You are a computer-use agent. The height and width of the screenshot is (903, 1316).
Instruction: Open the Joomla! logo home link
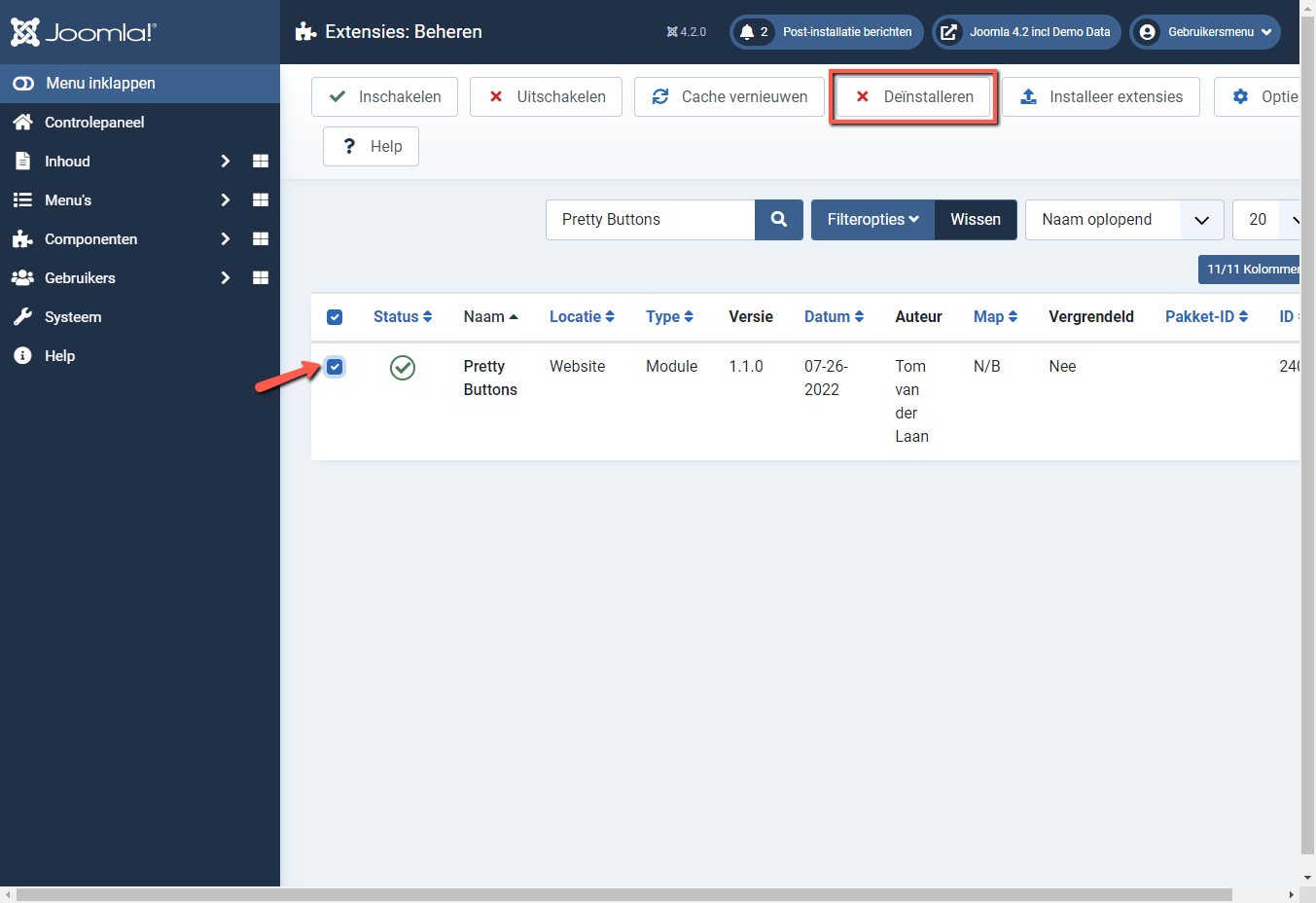point(83,31)
